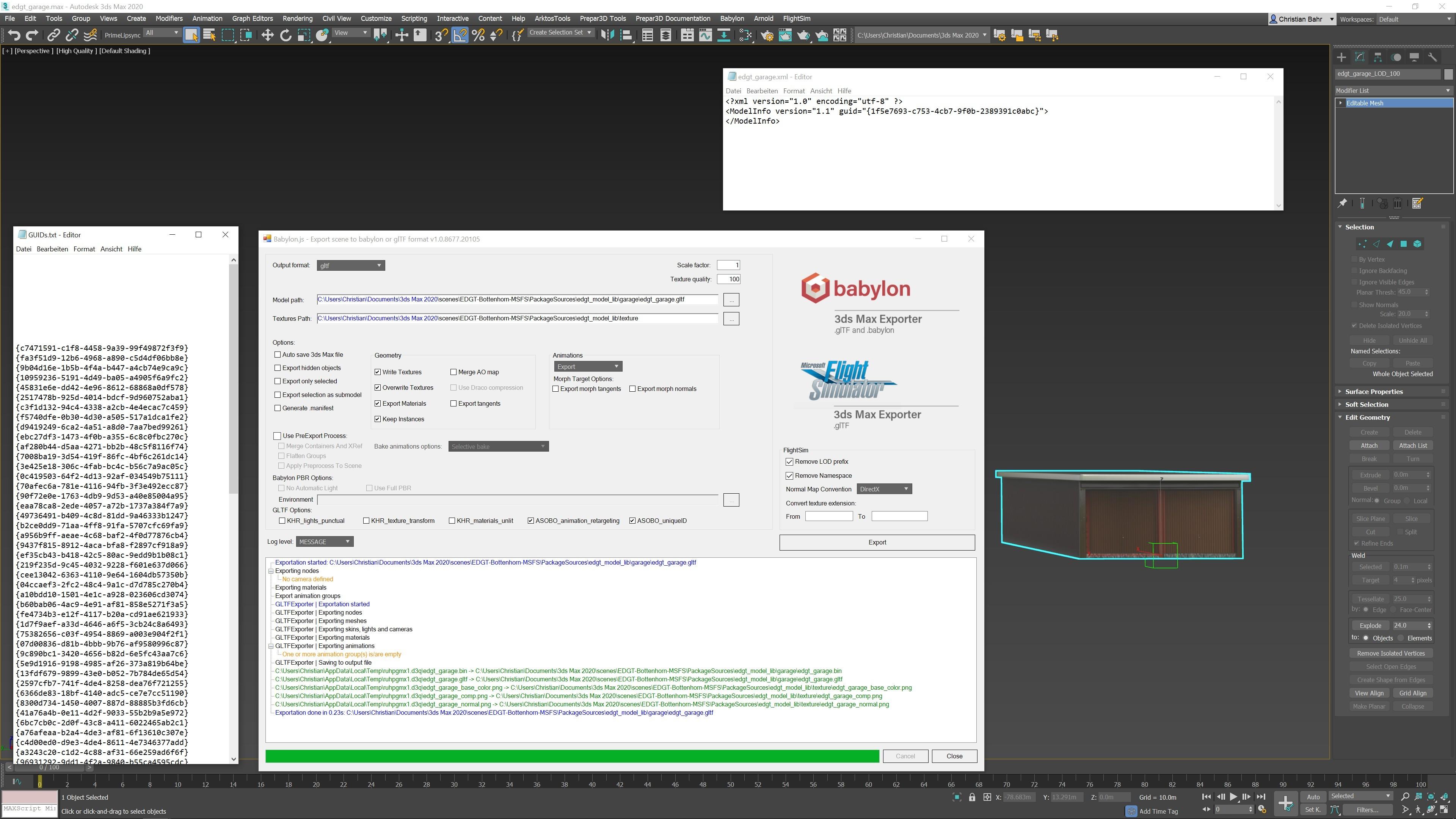Click the large Export button
This screenshot has width=1456, height=819.
click(877, 542)
